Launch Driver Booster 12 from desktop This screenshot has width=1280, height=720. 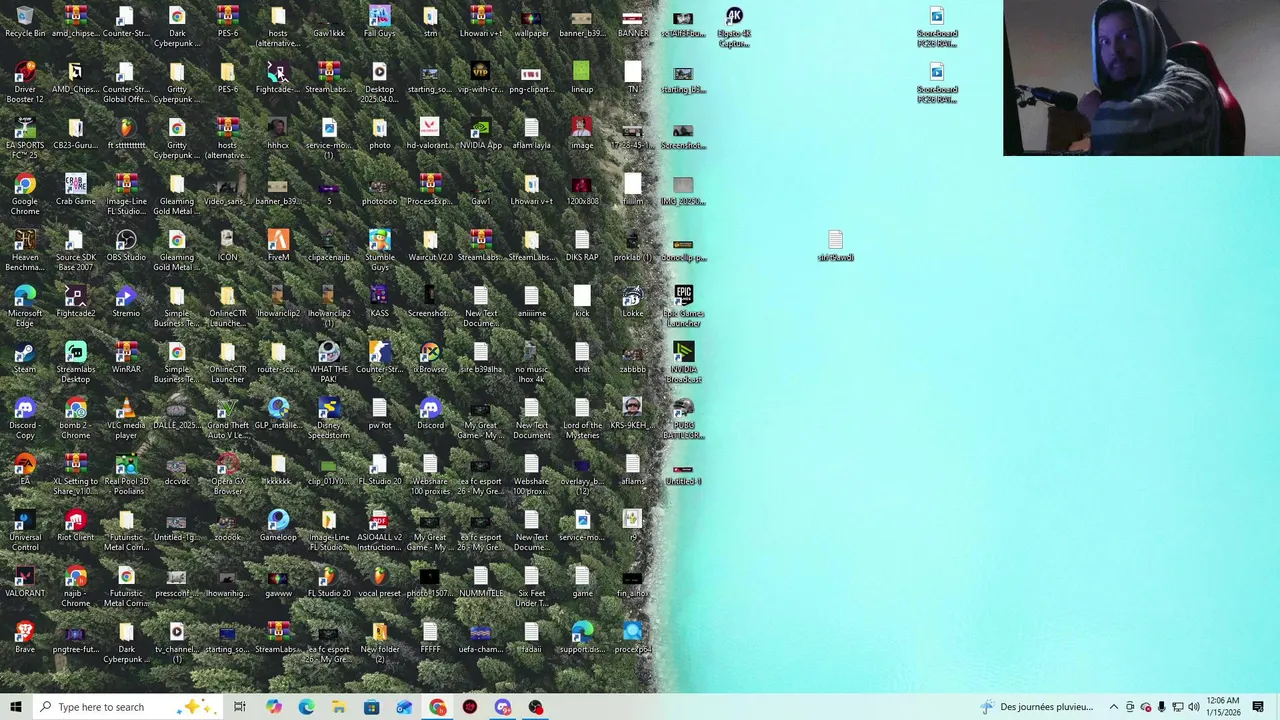pos(25,83)
